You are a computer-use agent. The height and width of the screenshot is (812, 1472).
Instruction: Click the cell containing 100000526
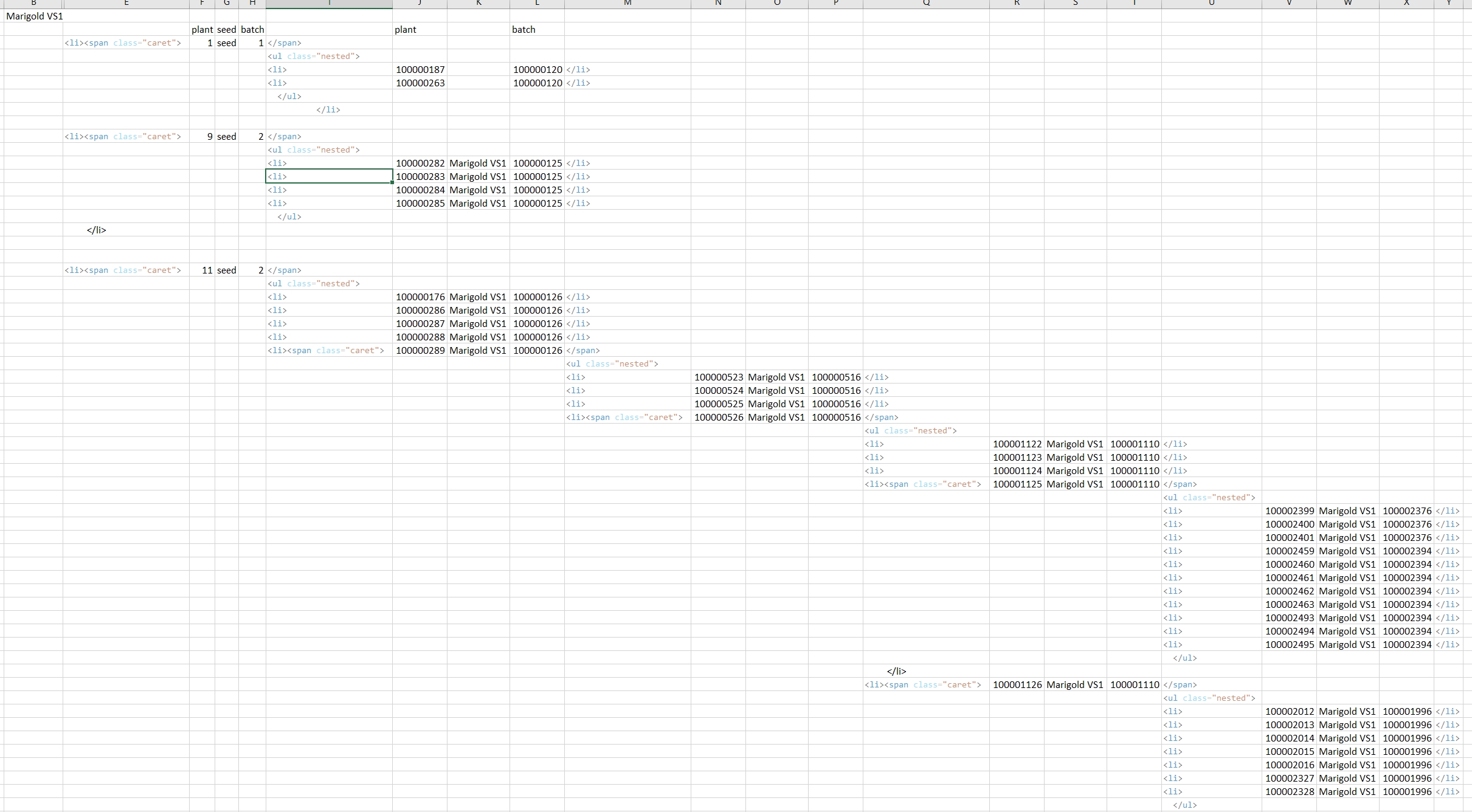pos(719,418)
